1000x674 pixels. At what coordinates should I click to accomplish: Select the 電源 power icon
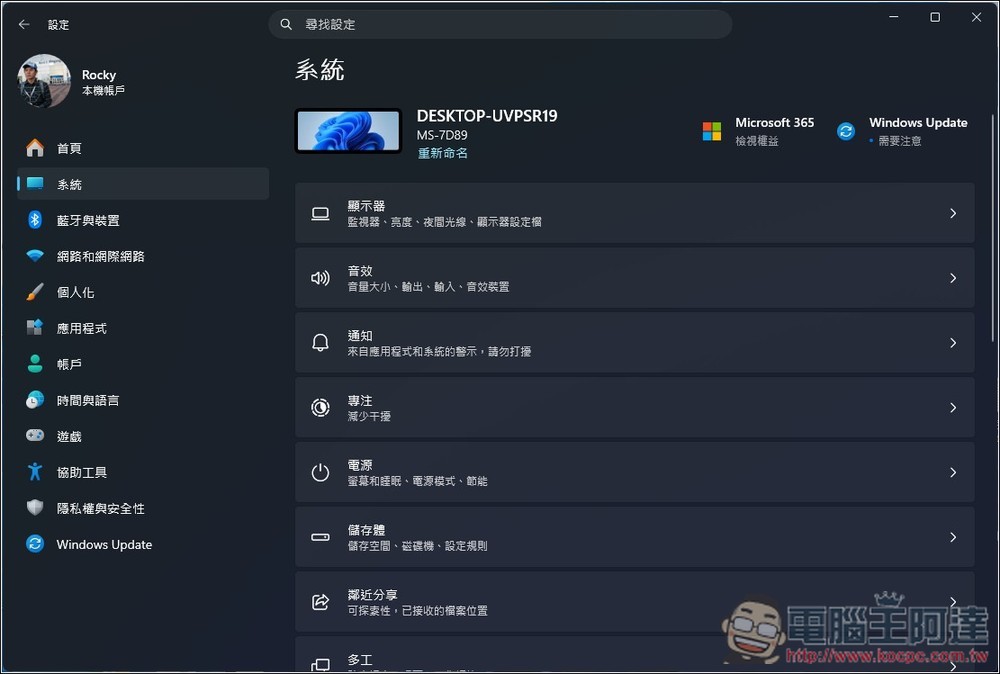tap(320, 472)
